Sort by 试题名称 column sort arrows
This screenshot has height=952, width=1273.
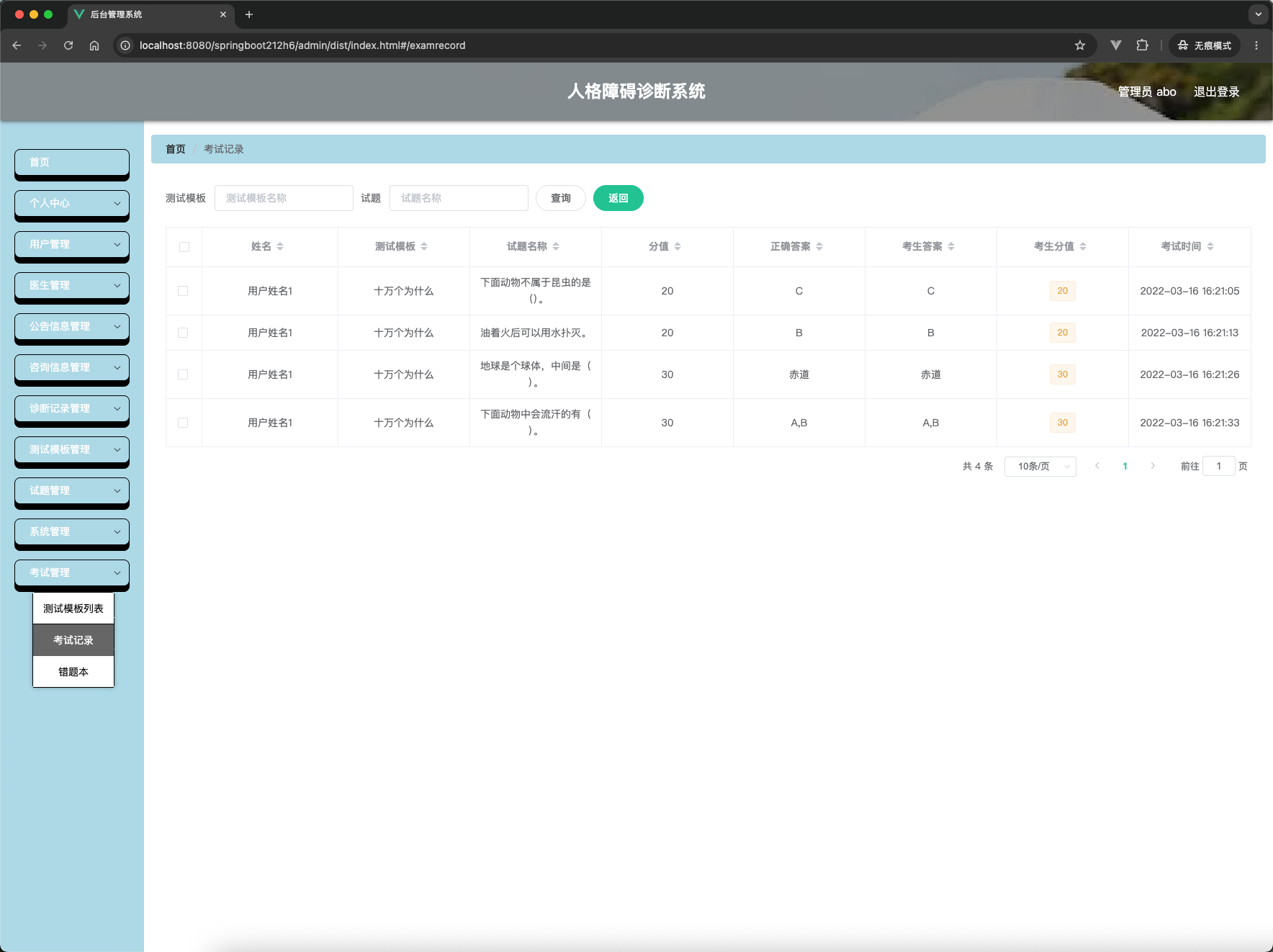(556, 246)
